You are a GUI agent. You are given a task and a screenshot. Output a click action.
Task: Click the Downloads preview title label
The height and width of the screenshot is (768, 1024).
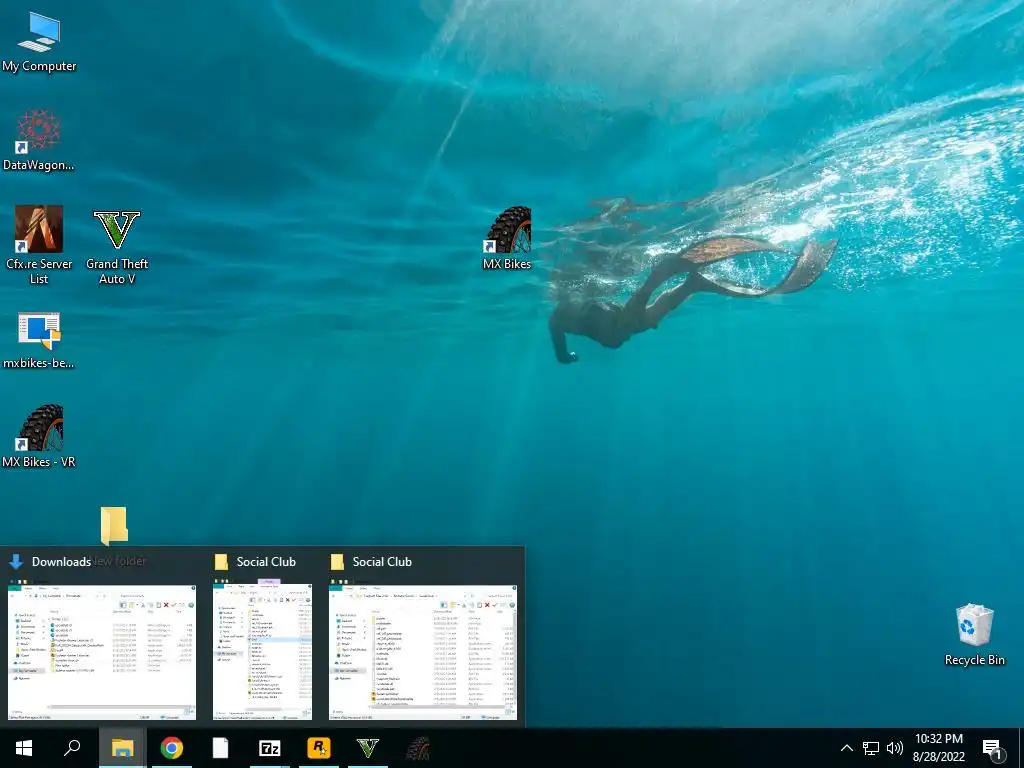(x=61, y=562)
